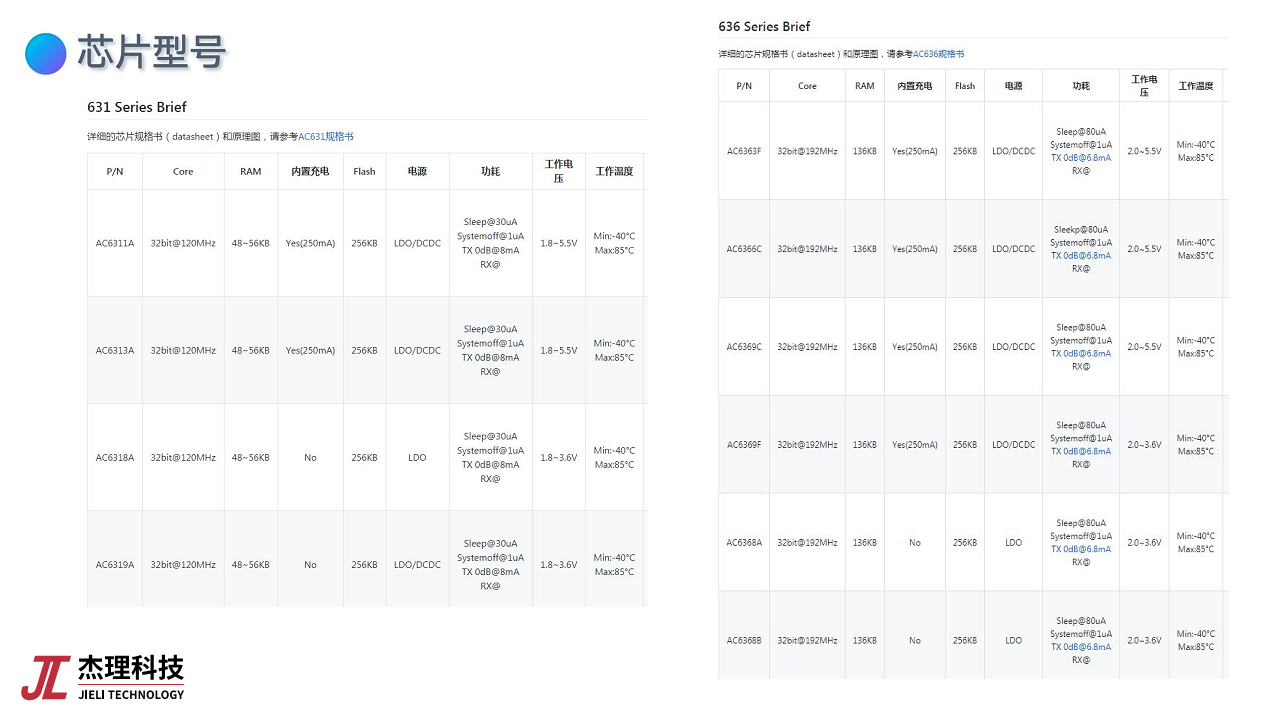The height and width of the screenshot is (720, 1280).
Task: Select the AC6368A part number cell
Action: tap(744, 543)
